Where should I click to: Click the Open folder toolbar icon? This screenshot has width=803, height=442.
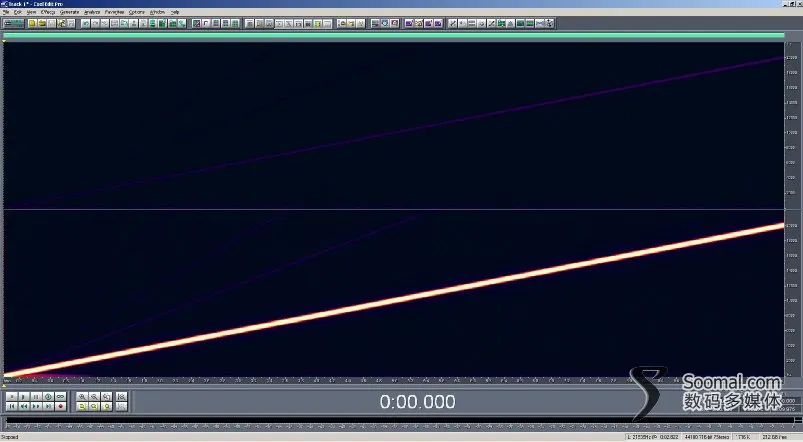tap(42, 24)
